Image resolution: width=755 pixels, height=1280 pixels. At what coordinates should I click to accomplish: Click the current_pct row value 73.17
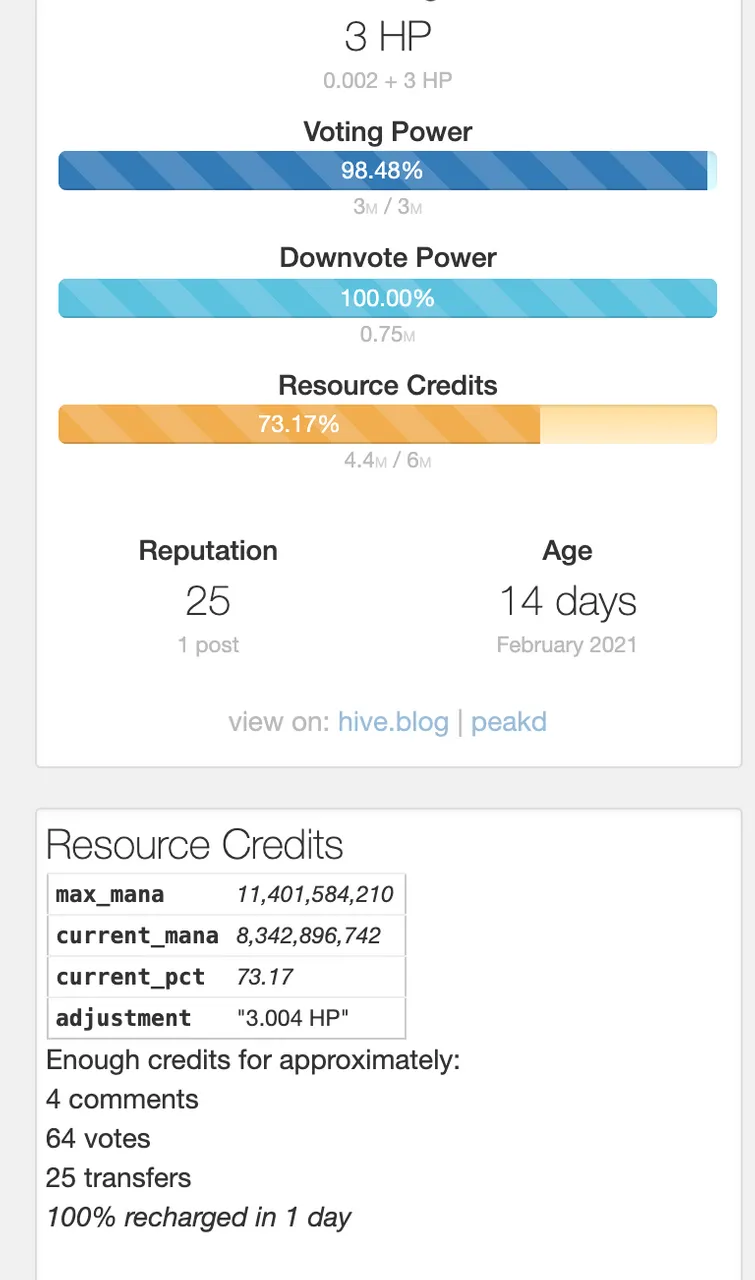(258, 977)
